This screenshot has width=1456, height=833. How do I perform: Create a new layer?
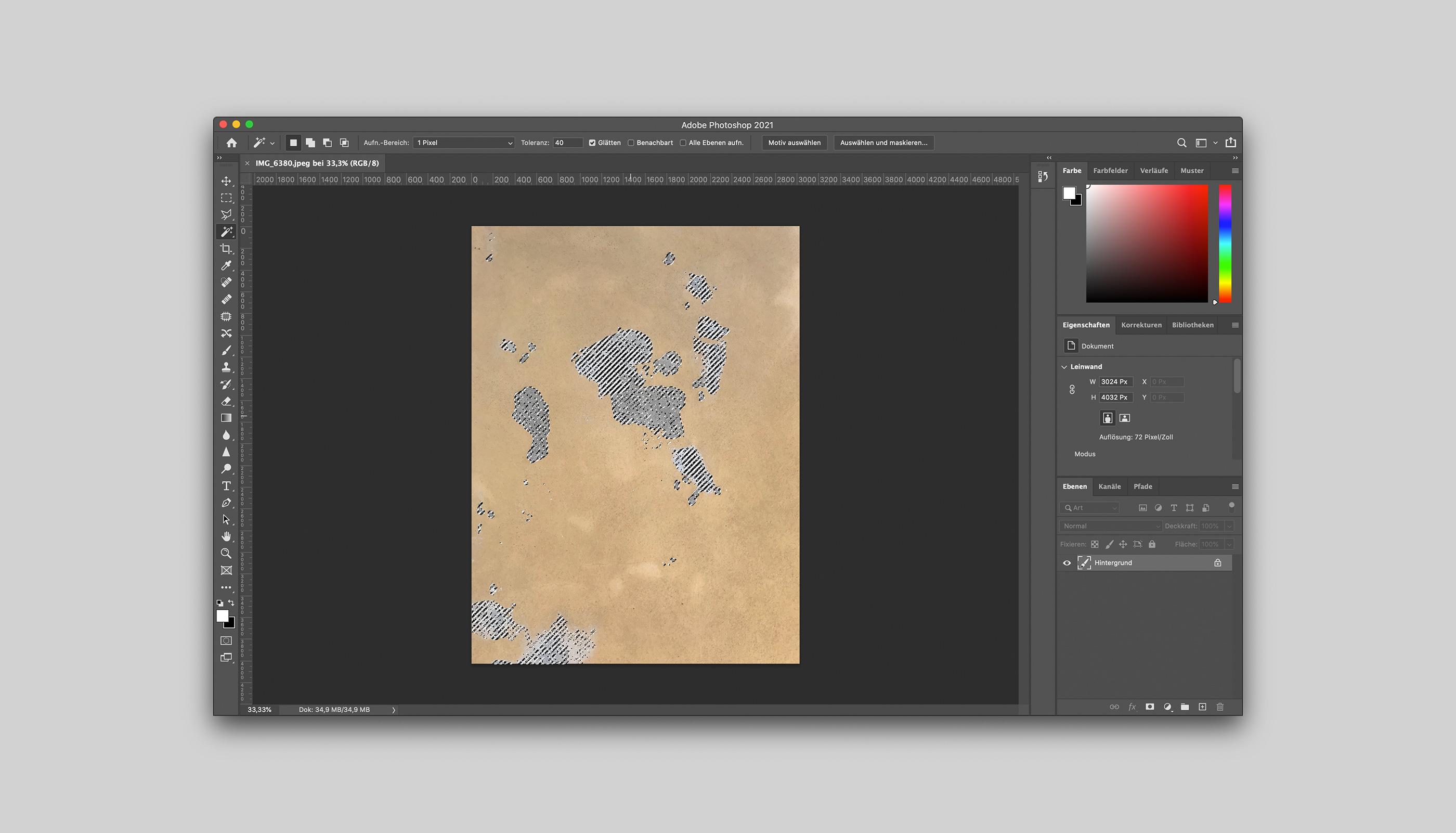pyautogui.click(x=1202, y=707)
